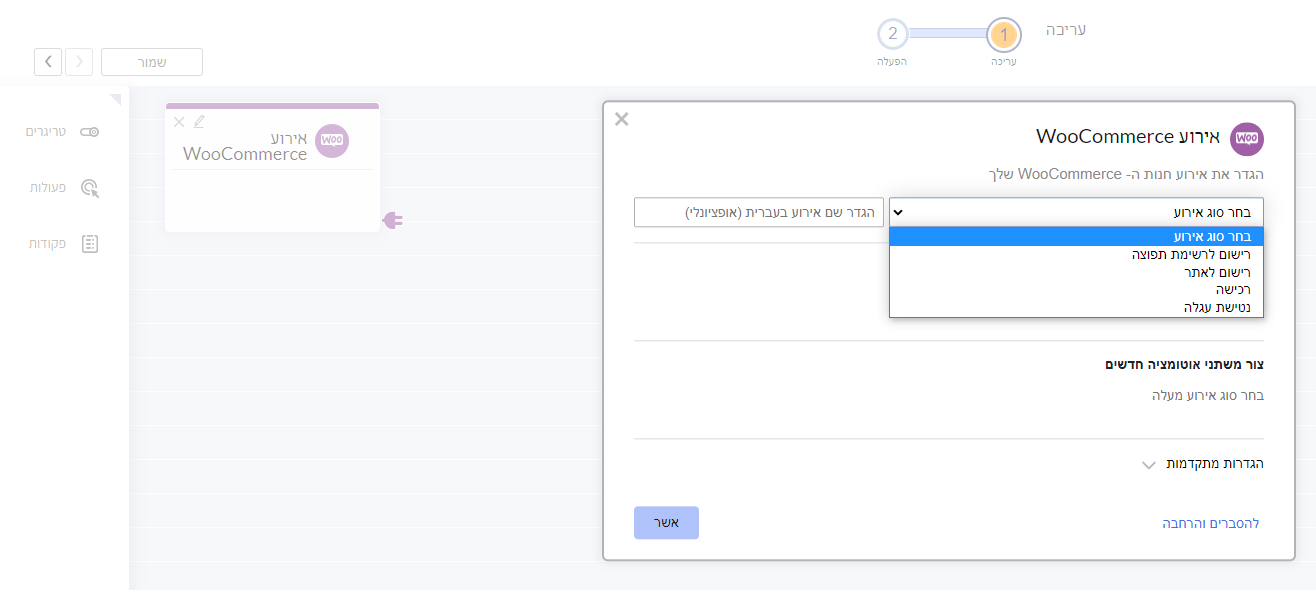Select step 2 הפעלה in the progress bar
1316x590 pixels.
point(893,34)
